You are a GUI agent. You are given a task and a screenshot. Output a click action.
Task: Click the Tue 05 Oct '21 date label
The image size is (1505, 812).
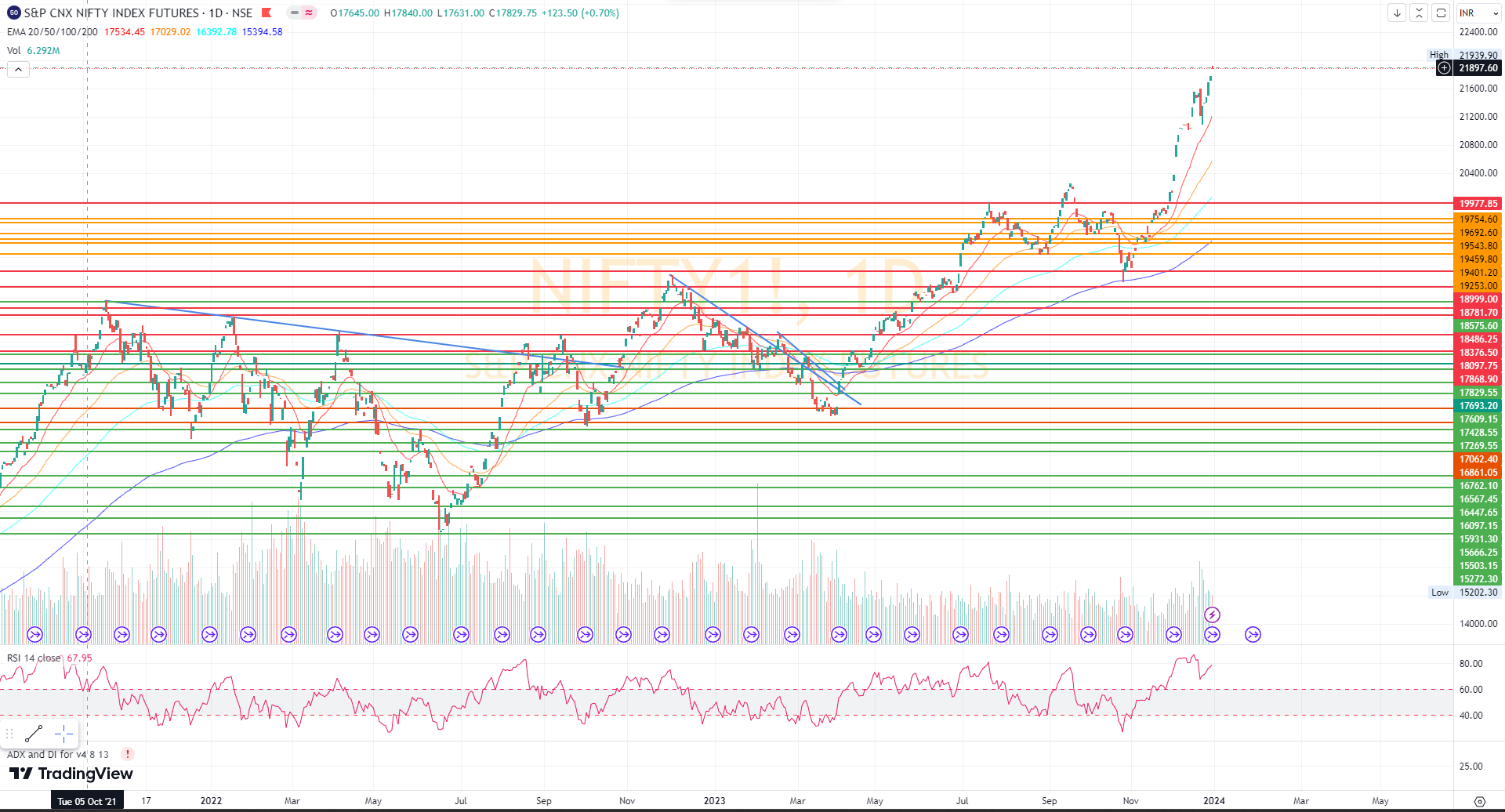[86, 801]
